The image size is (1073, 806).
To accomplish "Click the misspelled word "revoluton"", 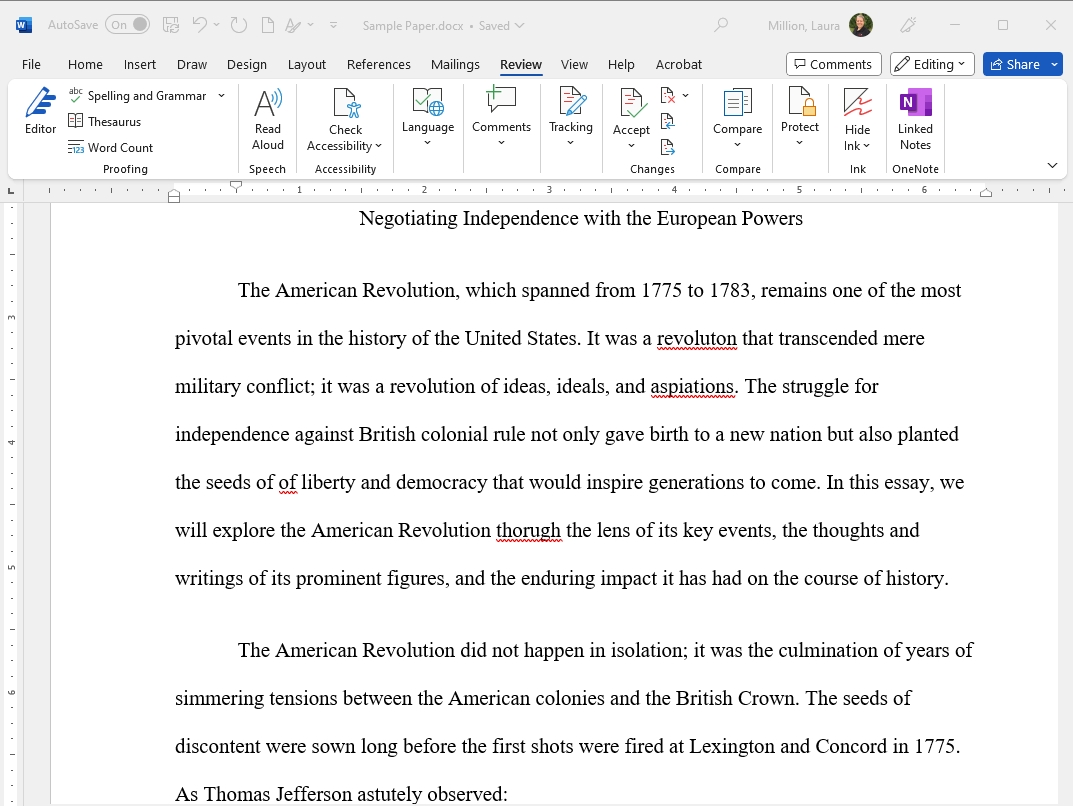I will click(696, 339).
